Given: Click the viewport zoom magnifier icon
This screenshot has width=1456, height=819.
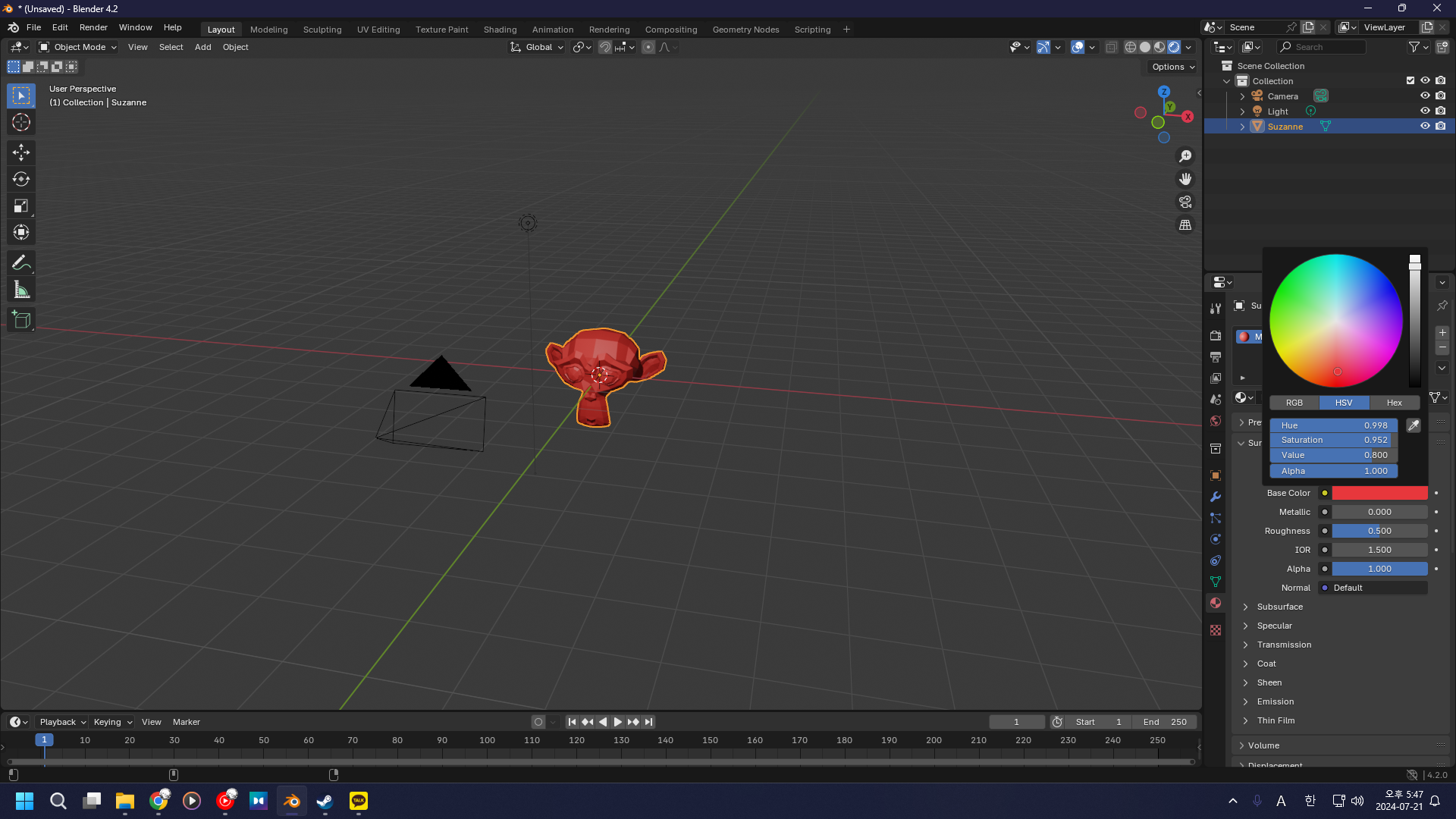Looking at the screenshot, I should click(1185, 156).
